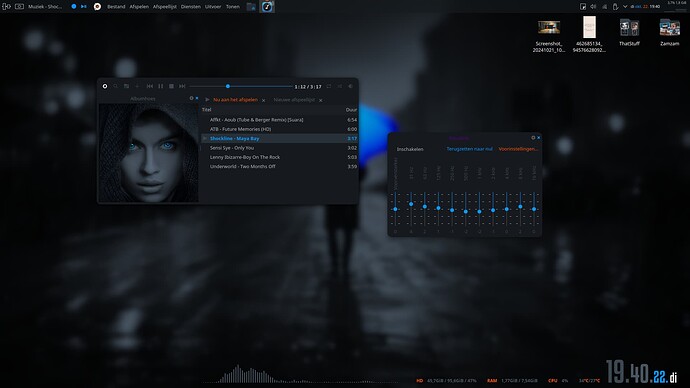Select 'ATB - Future Memories (HD)' track
The image size is (690, 388).
pyautogui.click(x=279, y=129)
